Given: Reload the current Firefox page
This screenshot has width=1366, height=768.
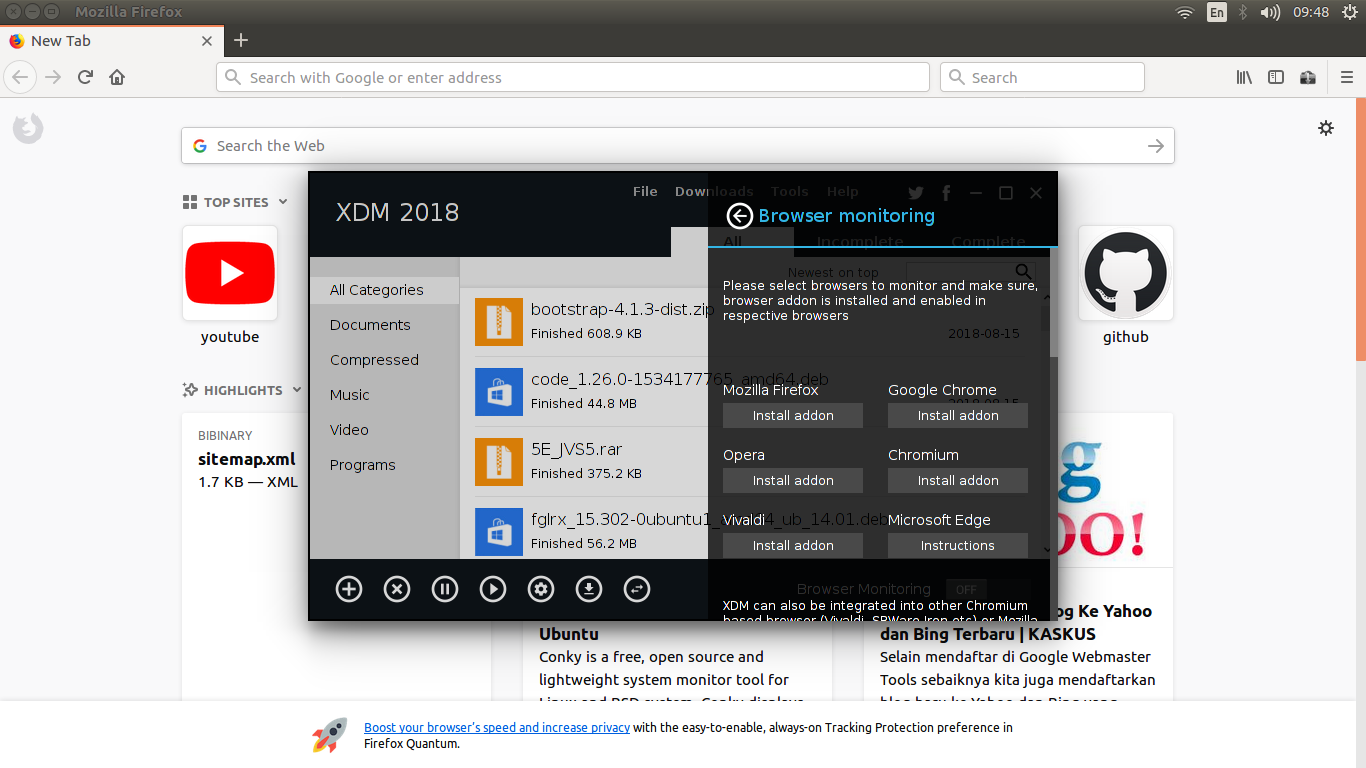Looking at the screenshot, I should [x=86, y=77].
